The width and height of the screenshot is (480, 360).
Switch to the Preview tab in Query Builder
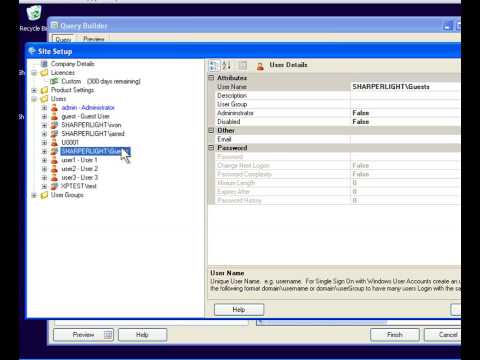point(94,39)
